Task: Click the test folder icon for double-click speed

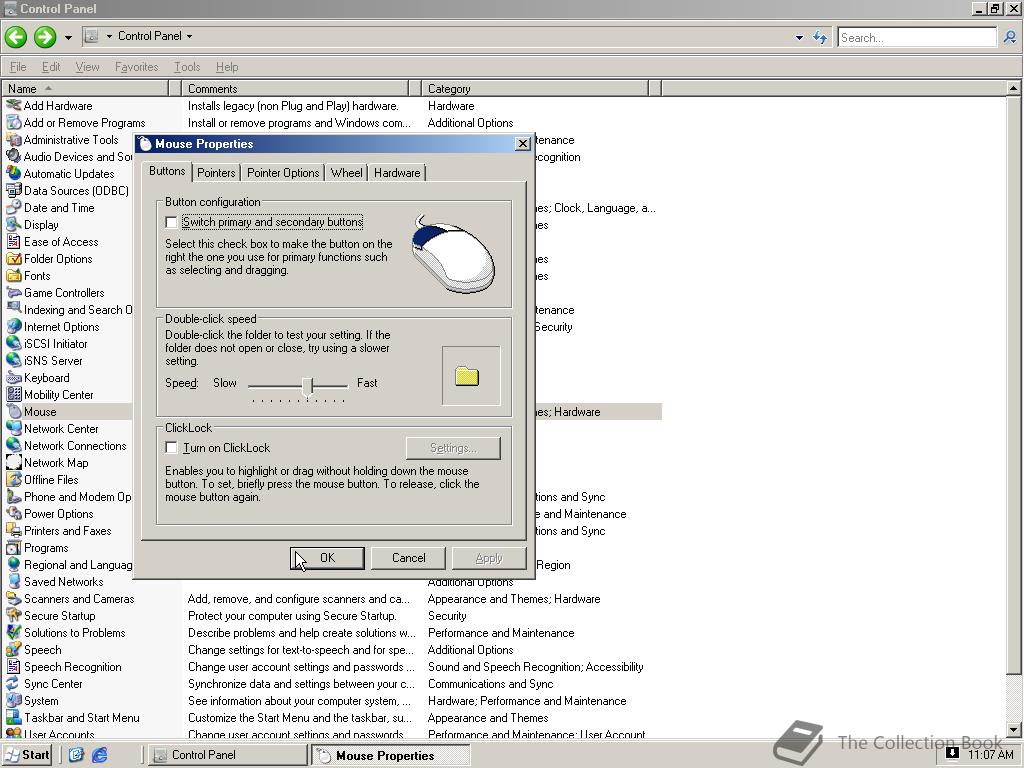Action: [467, 376]
